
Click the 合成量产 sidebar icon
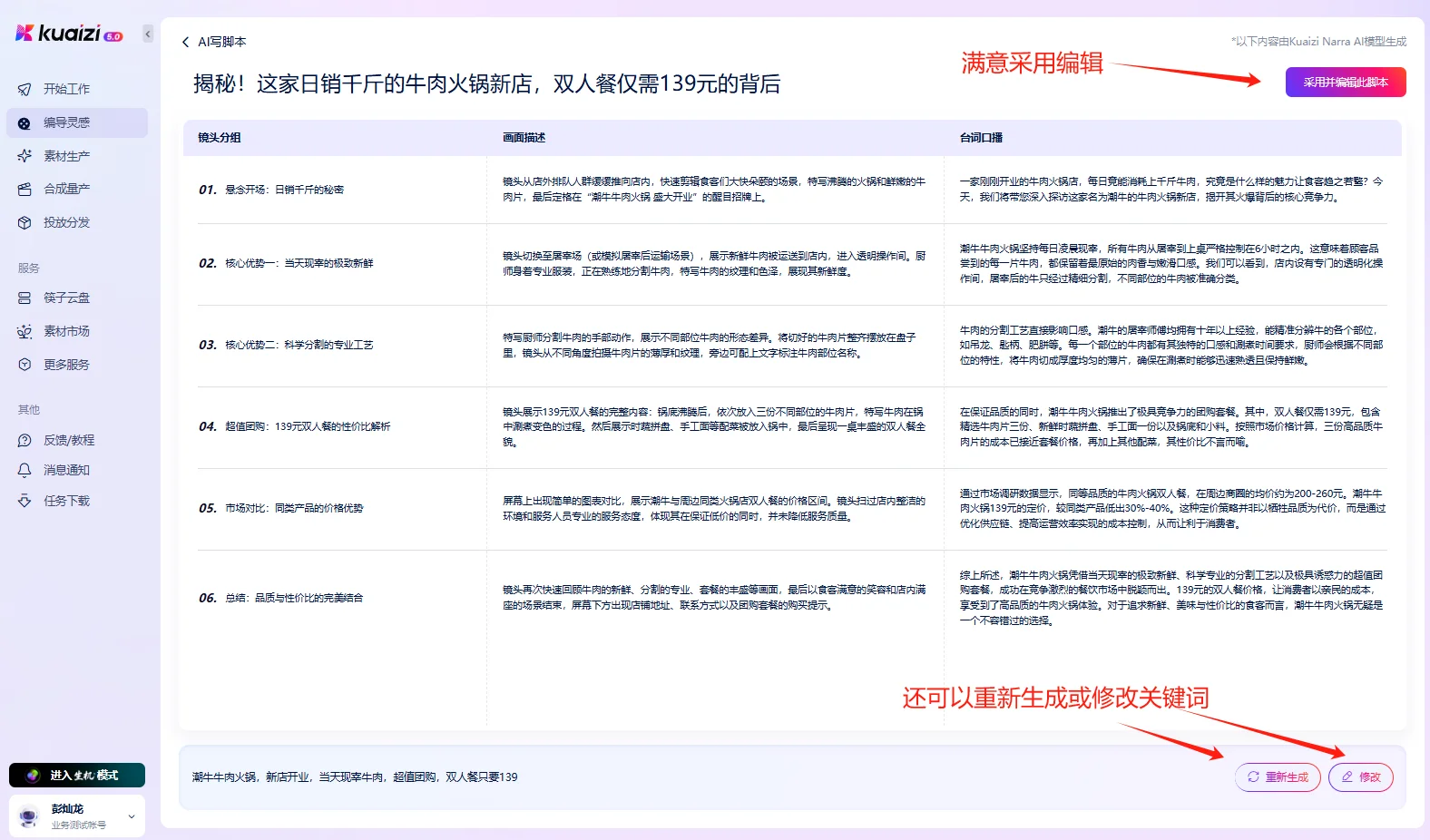pos(24,189)
